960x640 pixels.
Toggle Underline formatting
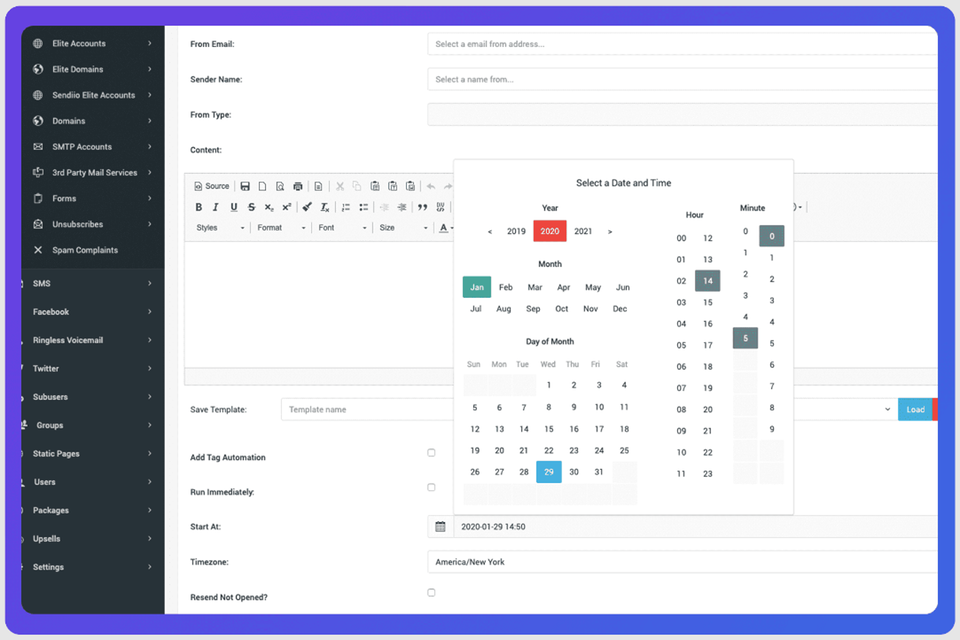point(233,207)
